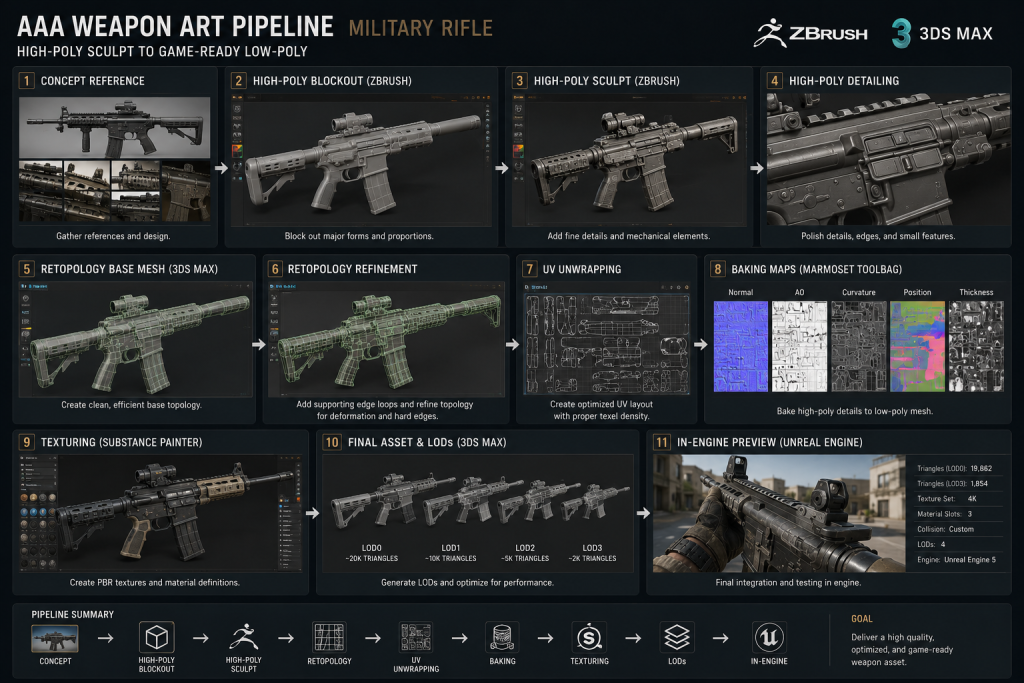Viewport: 1024px width, 683px height.
Task: Click the In-Engine Unreal logo icon
Action: point(769,637)
